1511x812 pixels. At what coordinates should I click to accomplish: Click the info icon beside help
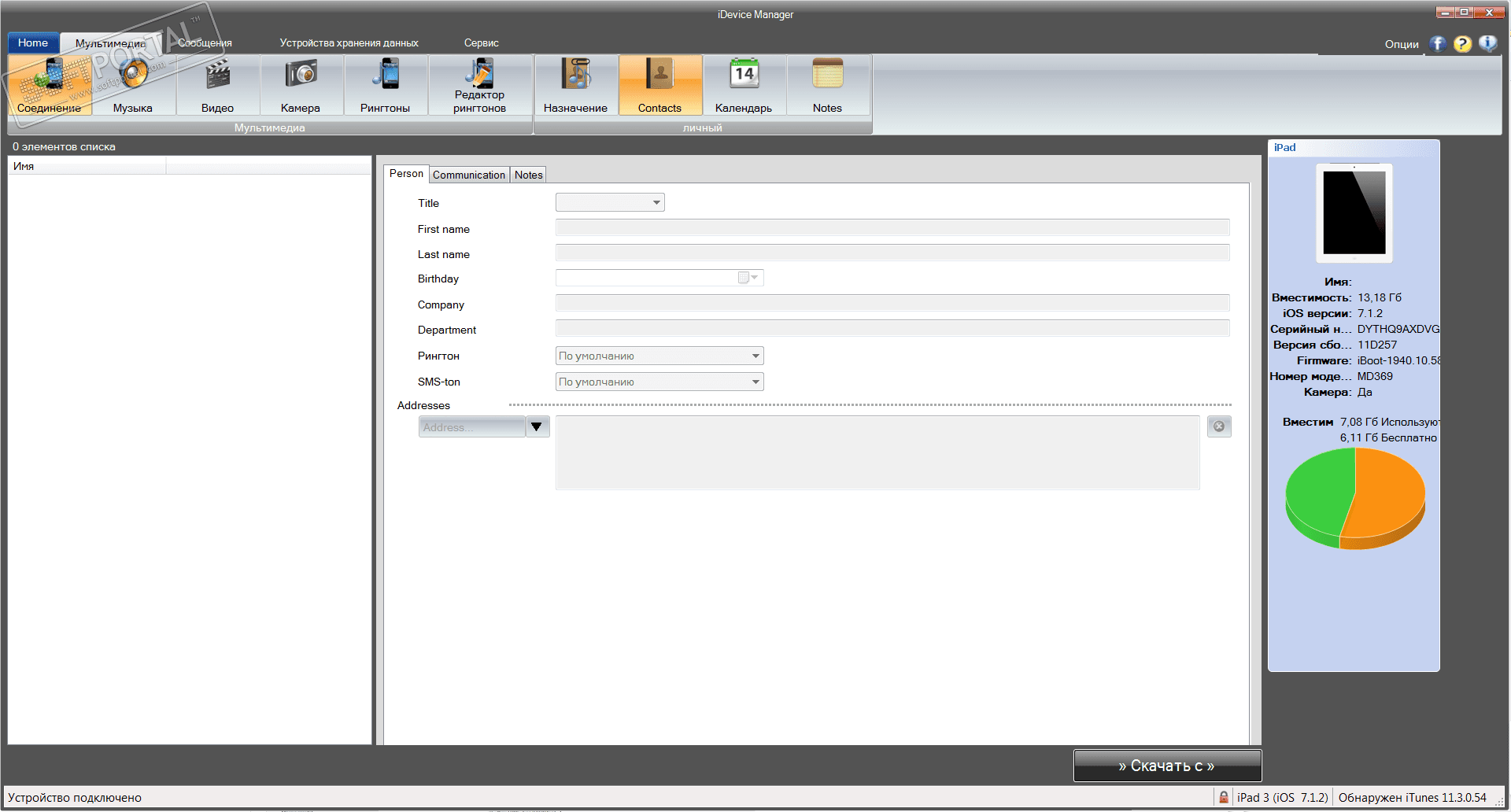1488,44
